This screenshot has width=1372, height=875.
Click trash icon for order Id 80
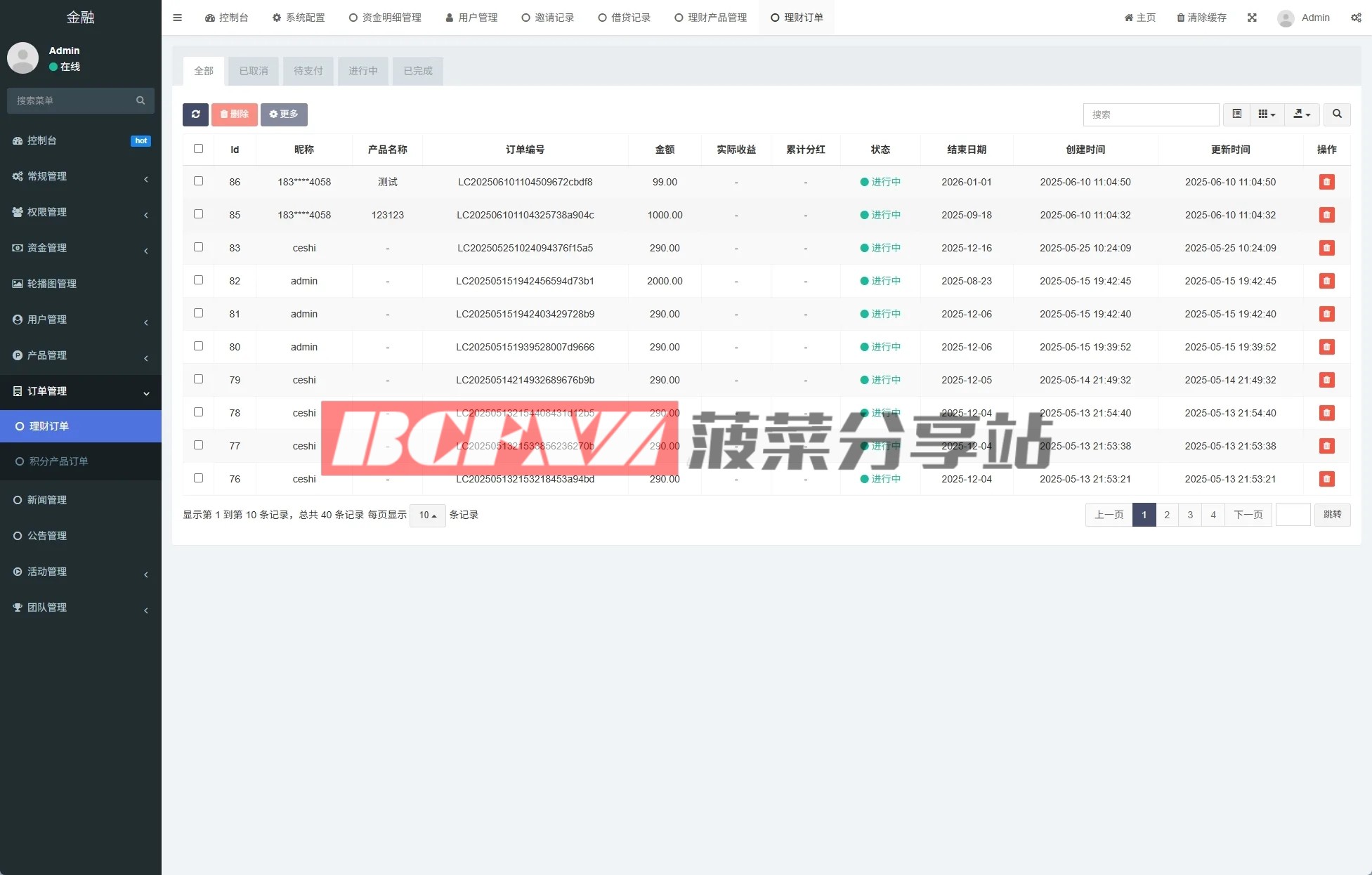1326,347
